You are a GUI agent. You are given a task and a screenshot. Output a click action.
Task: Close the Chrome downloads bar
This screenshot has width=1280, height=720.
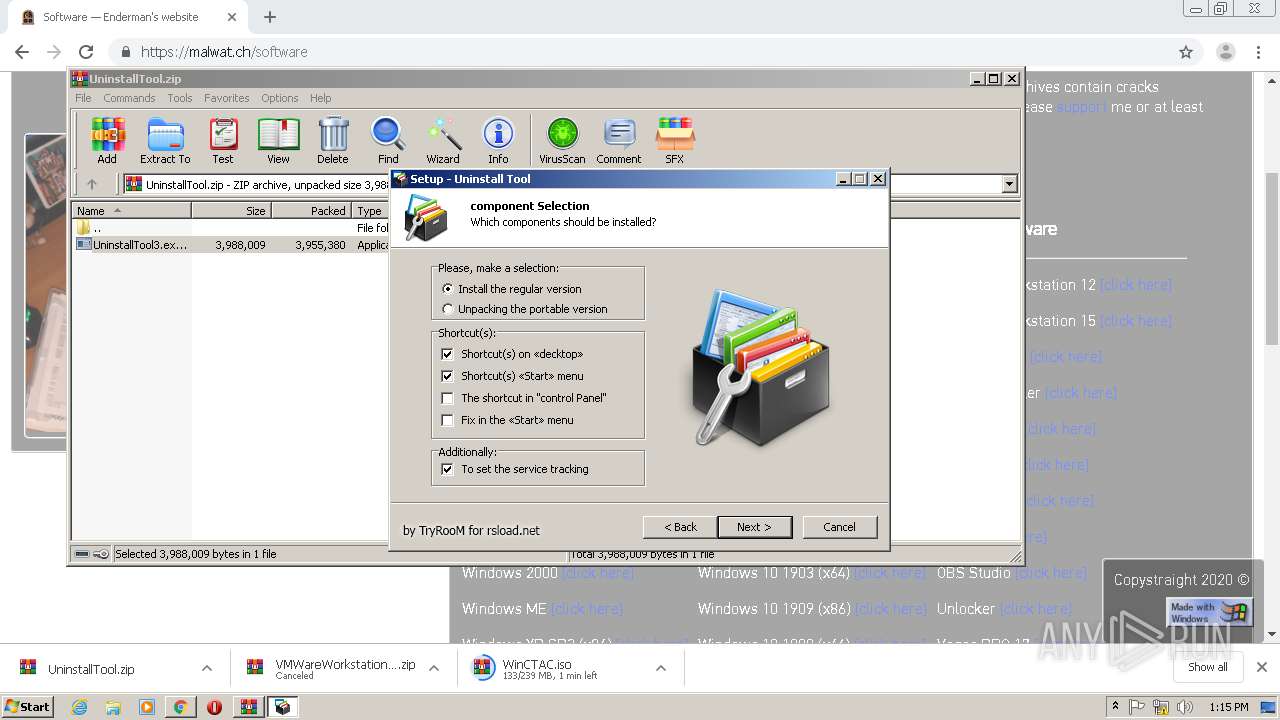(x=1262, y=667)
